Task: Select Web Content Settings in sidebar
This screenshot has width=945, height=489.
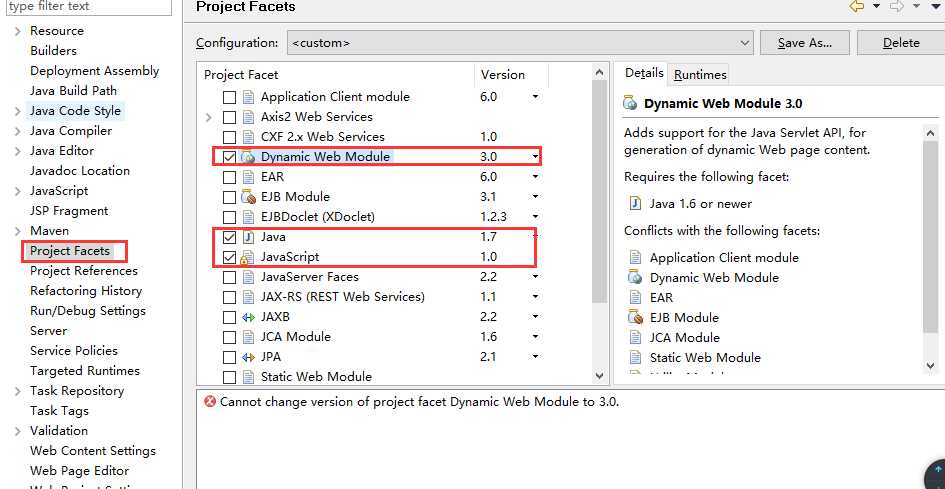Action: (93, 450)
